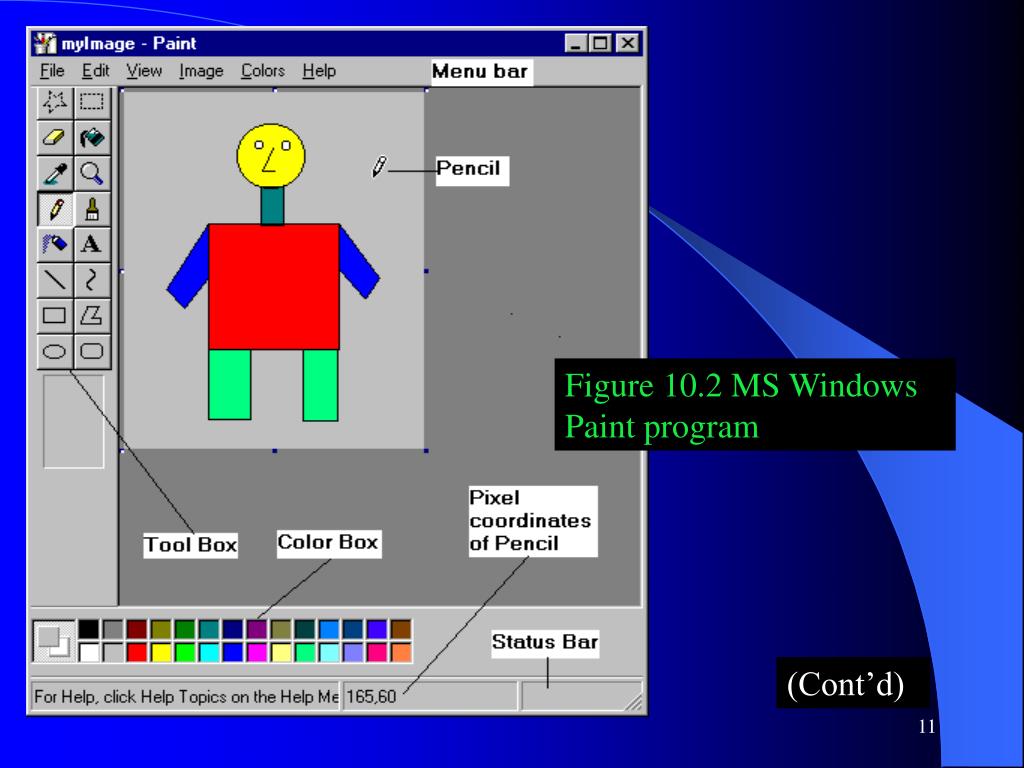Choose the Curve tool
This screenshot has height=768, width=1024.
pos(91,280)
